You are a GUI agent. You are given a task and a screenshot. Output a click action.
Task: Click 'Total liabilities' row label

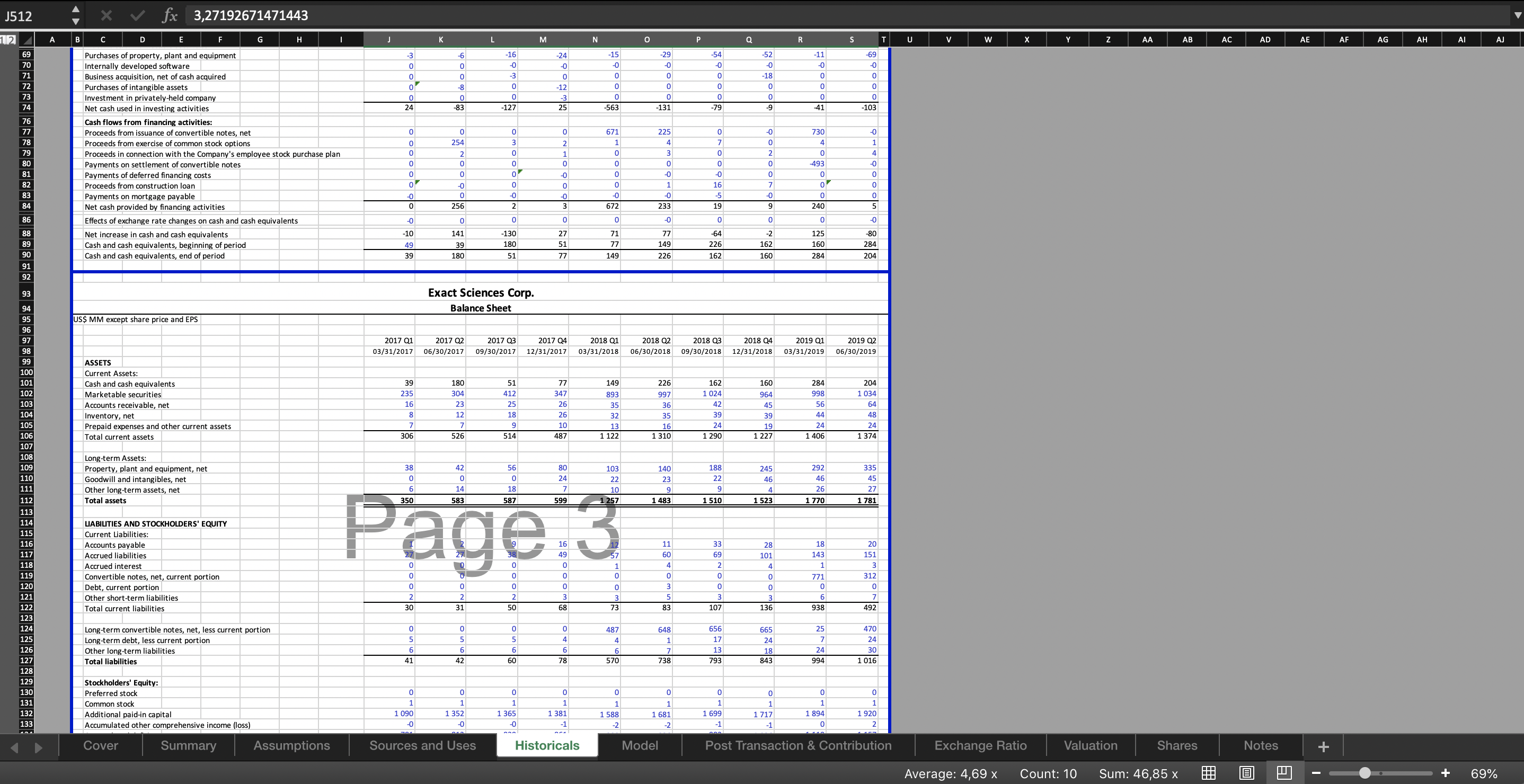click(111, 662)
